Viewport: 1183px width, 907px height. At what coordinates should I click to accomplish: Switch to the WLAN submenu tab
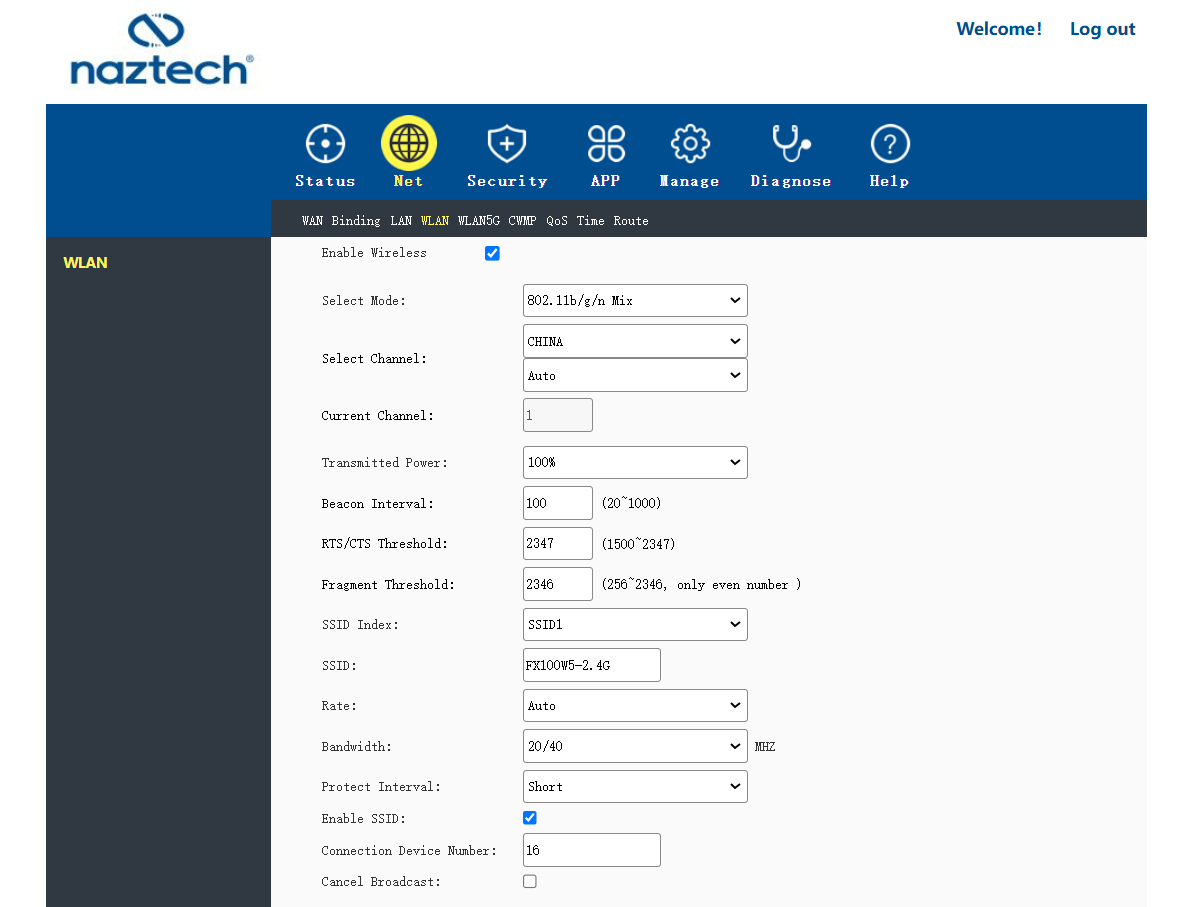tap(435, 221)
